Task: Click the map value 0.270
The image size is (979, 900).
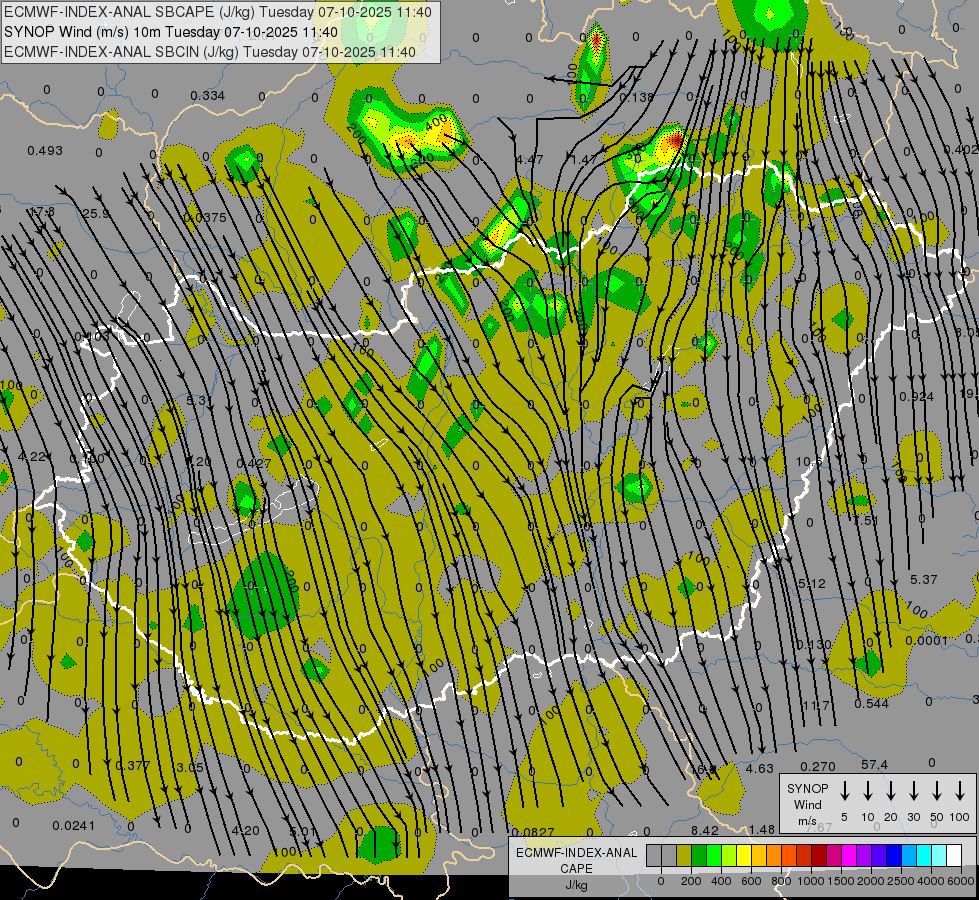Action: point(818,766)
